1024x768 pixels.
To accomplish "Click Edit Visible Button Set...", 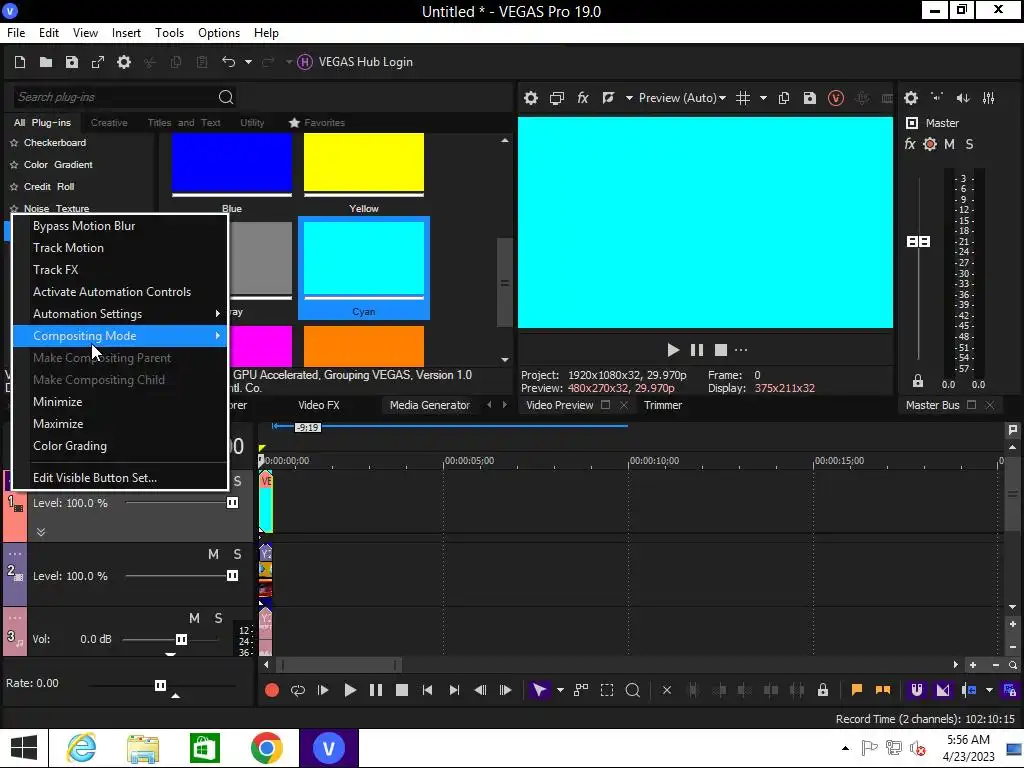I will point(120,478).
